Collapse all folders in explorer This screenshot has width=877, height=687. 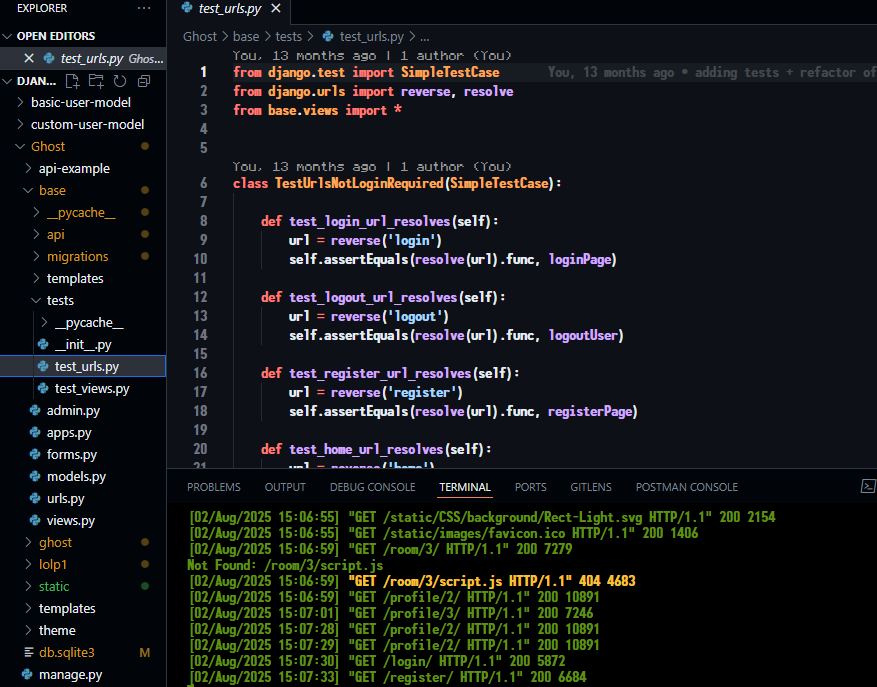click(x=144, y=81)
